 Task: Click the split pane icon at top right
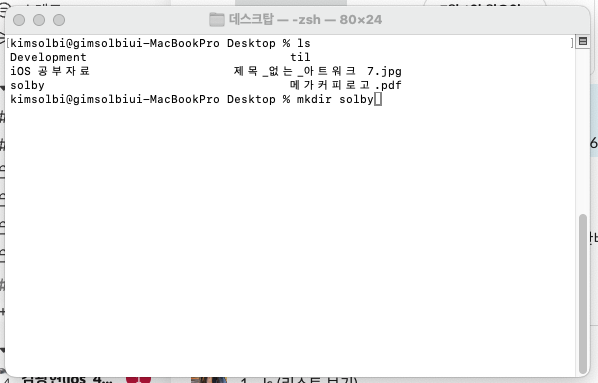(x=582, y=41)
